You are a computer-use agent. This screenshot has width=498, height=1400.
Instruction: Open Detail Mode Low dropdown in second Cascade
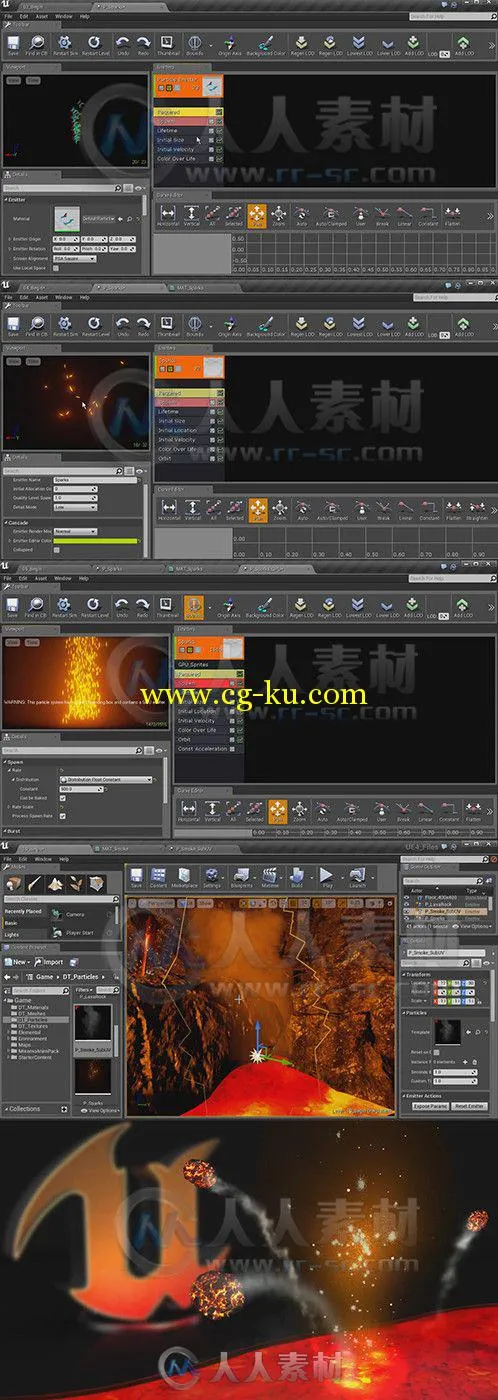[x=74, y=506]
